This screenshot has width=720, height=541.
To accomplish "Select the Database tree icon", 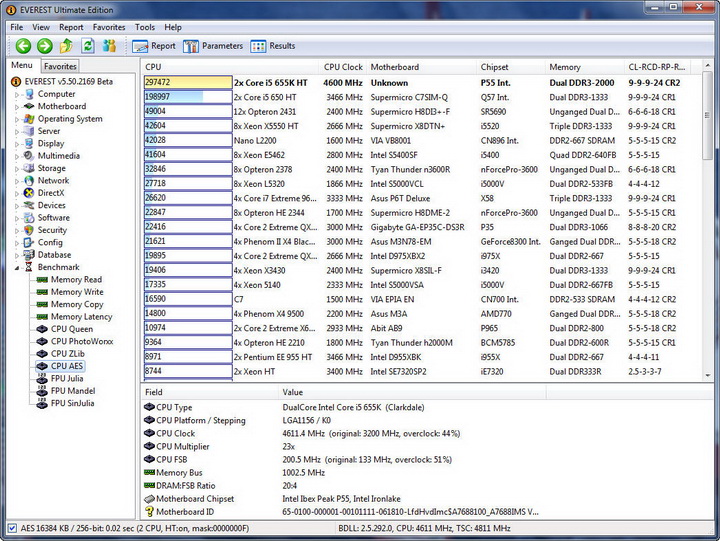I will pos(29,255).
